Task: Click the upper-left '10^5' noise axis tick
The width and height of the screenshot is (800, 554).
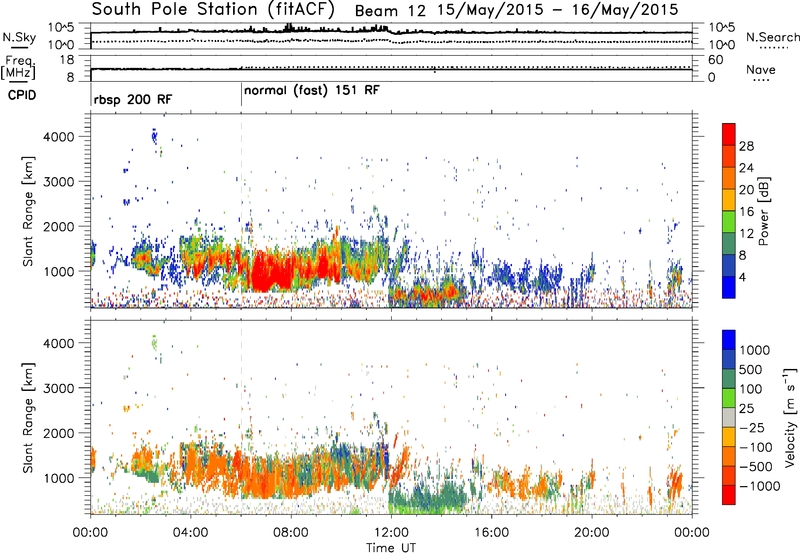Action: click(61, 28)
